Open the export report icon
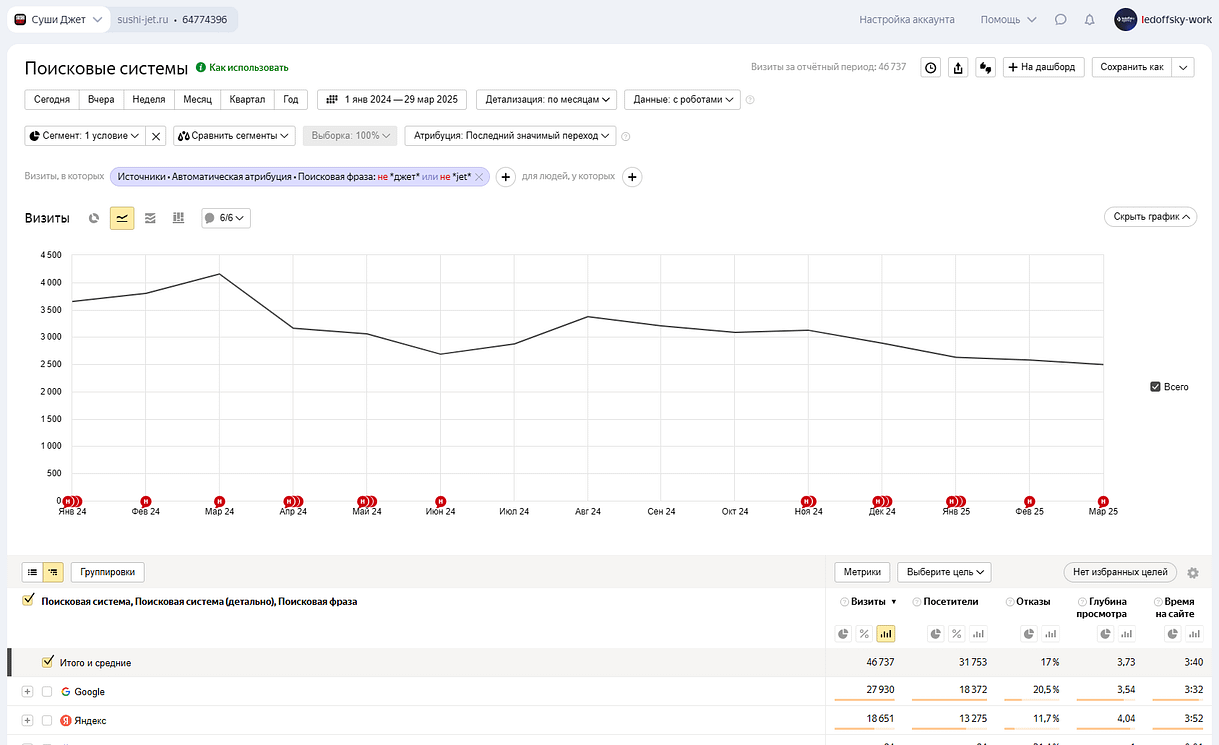The width and height of the screenshot is (1219, 745). coord(958,67)
